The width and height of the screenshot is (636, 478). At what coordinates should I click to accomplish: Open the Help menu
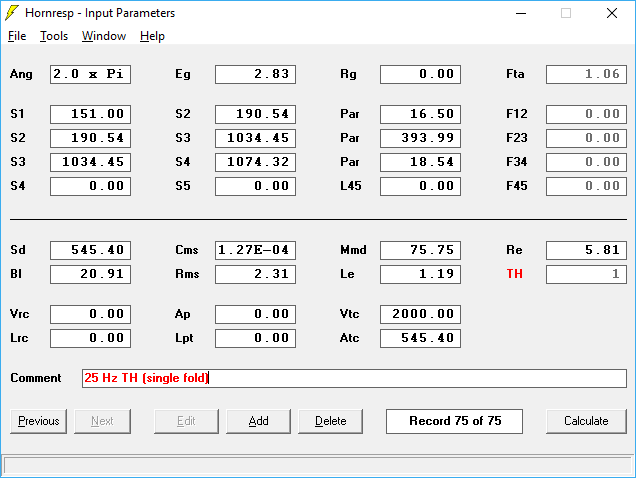(152, 36)
